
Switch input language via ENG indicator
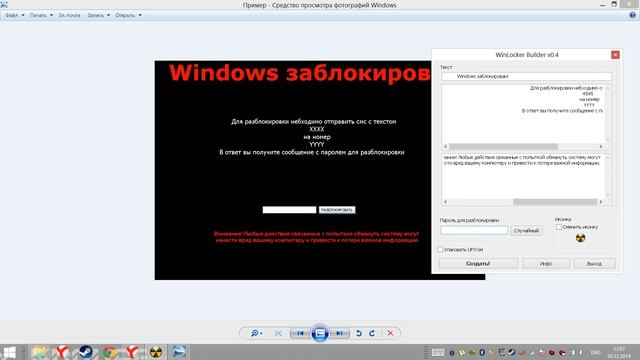point(596,353)
